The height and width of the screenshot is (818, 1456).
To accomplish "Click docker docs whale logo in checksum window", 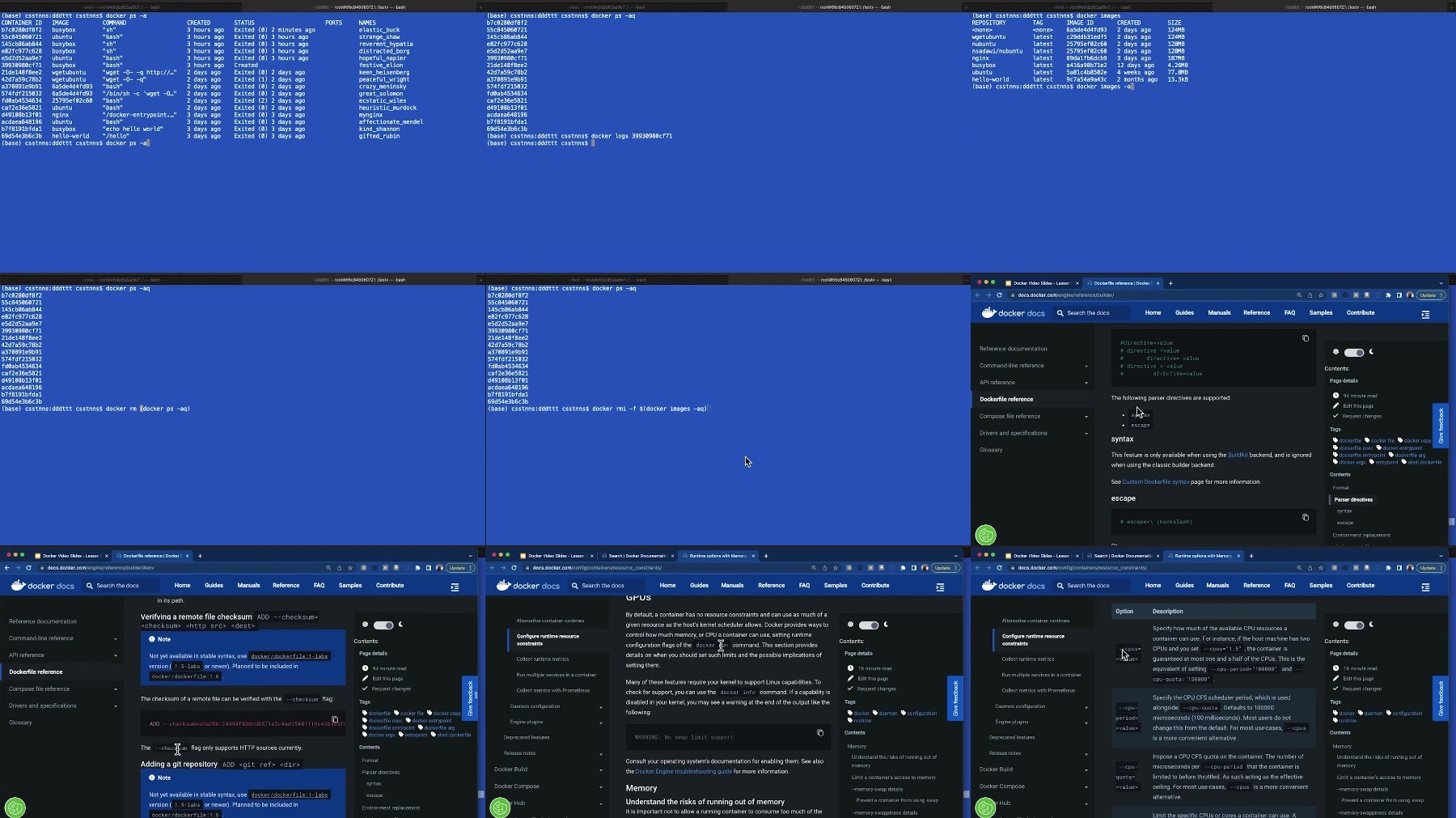I will point(18,585).
